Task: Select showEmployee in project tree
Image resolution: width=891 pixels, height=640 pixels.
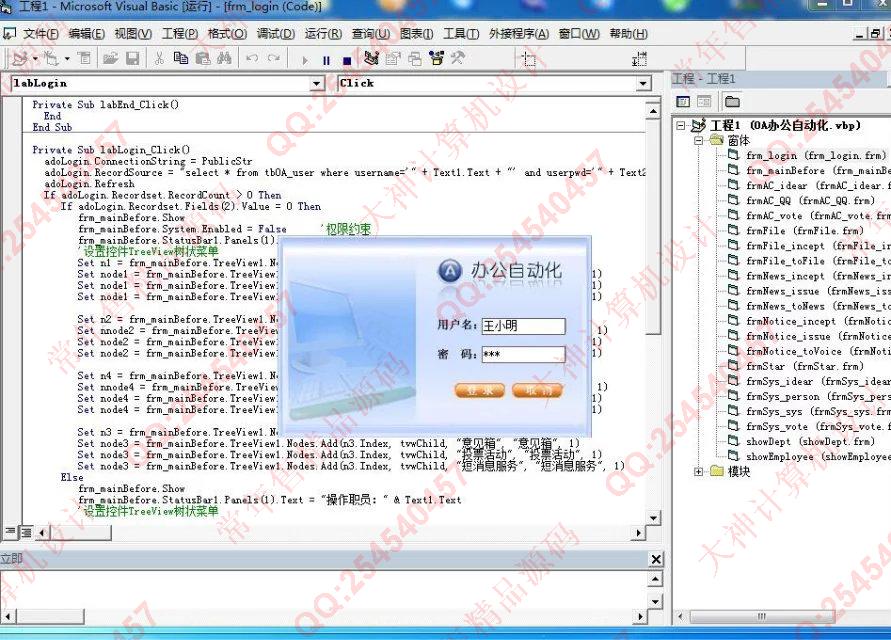Action: 818,456
